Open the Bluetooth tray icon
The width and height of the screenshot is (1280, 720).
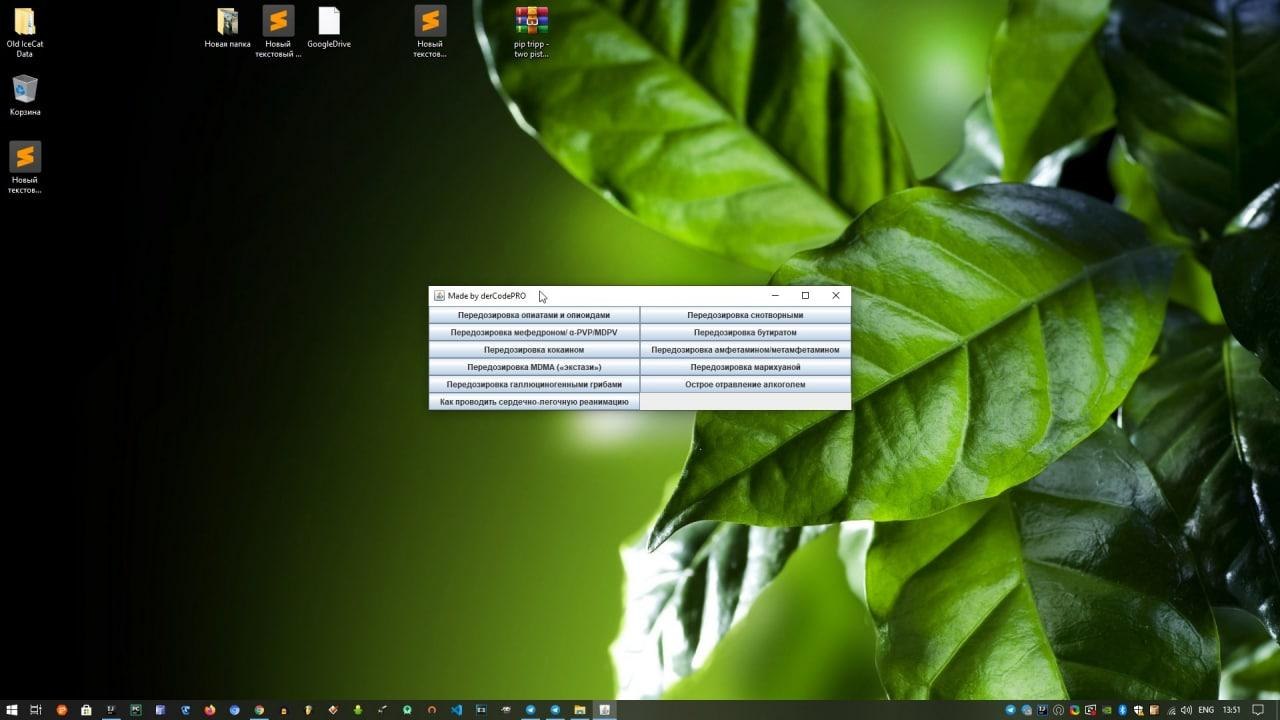pyautogui.click(x=1123, y=710)
